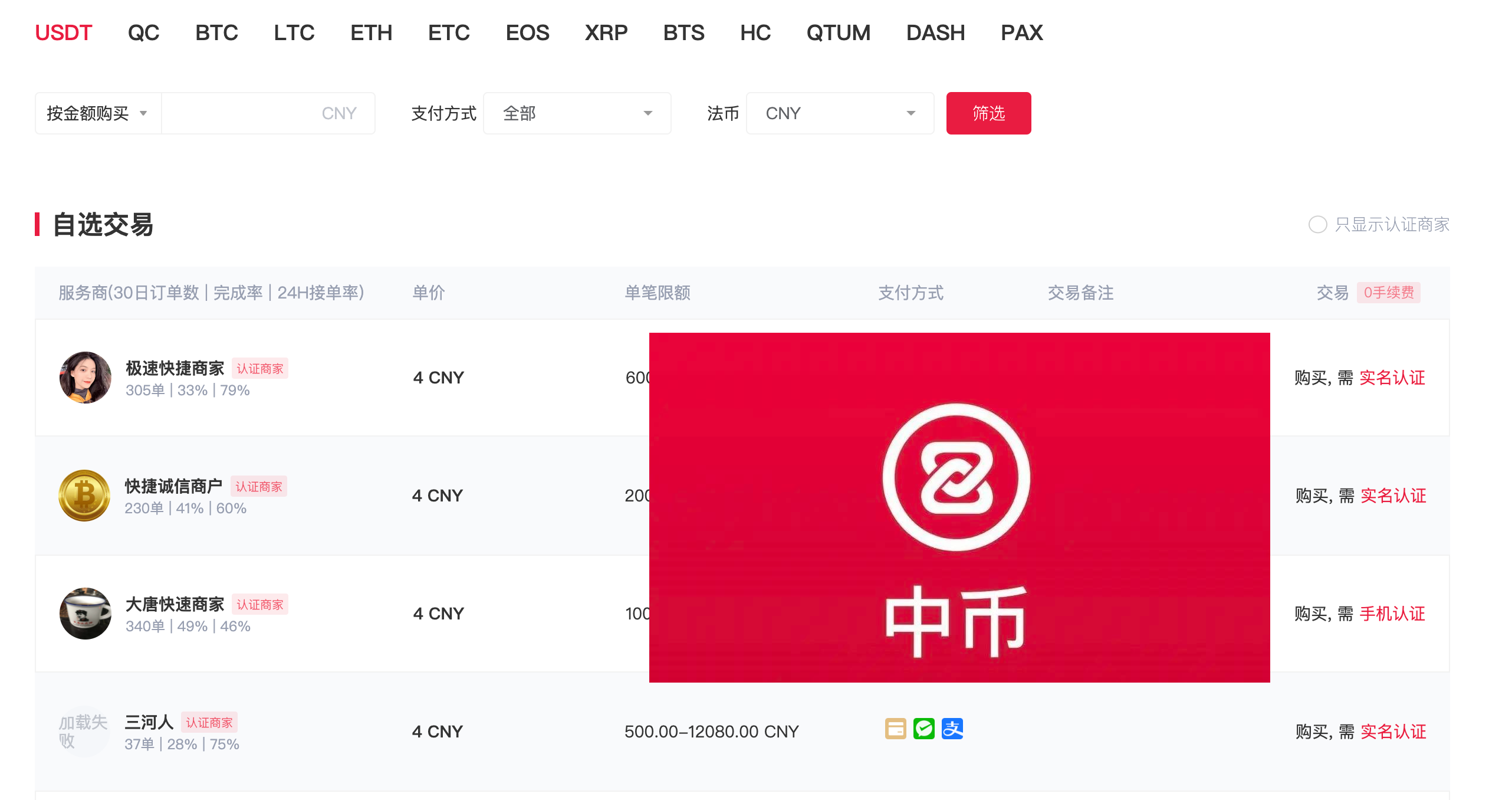Expand the 支付方式 全部 dropdown
1512x800 pixels.
tap(576, 113)
